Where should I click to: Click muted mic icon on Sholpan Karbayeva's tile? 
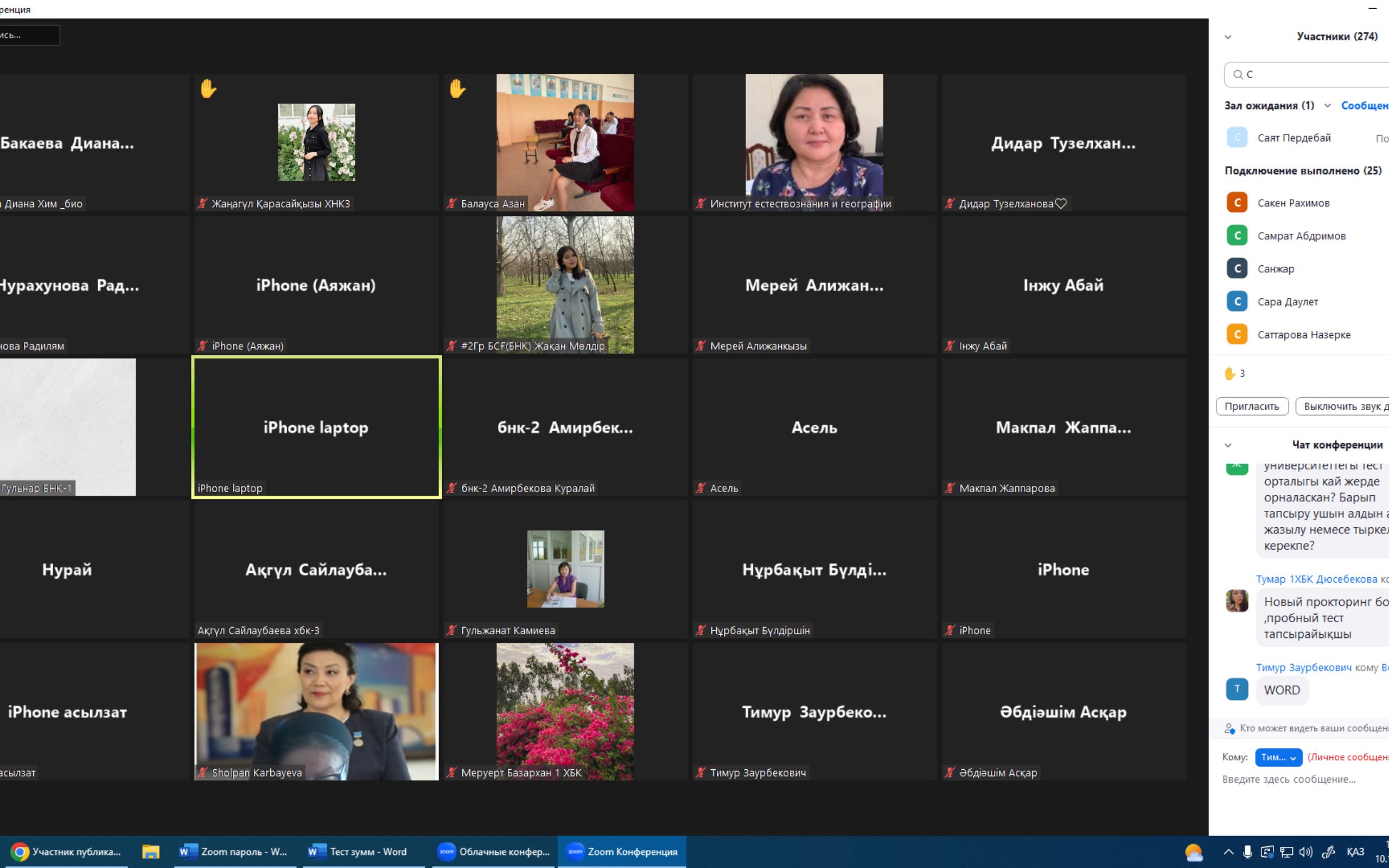tap(202, 773)
